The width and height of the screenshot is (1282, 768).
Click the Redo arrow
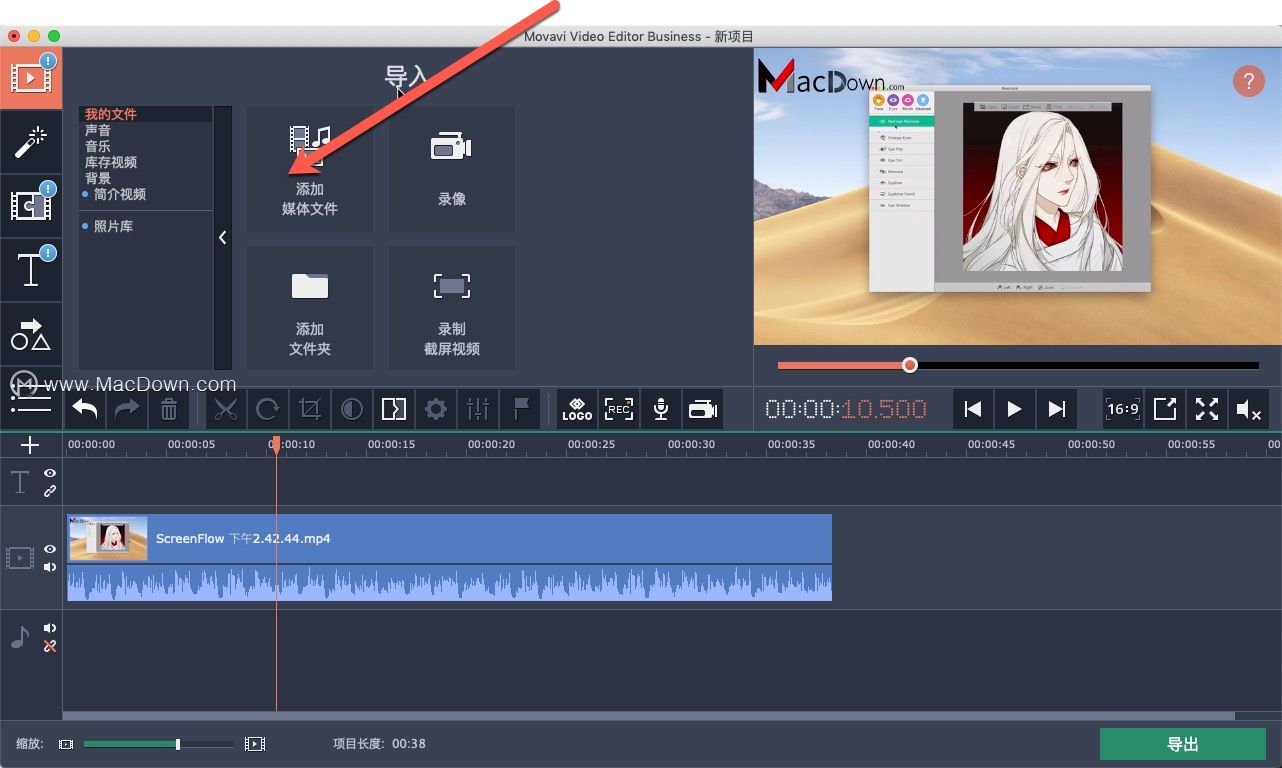(127, 409)
